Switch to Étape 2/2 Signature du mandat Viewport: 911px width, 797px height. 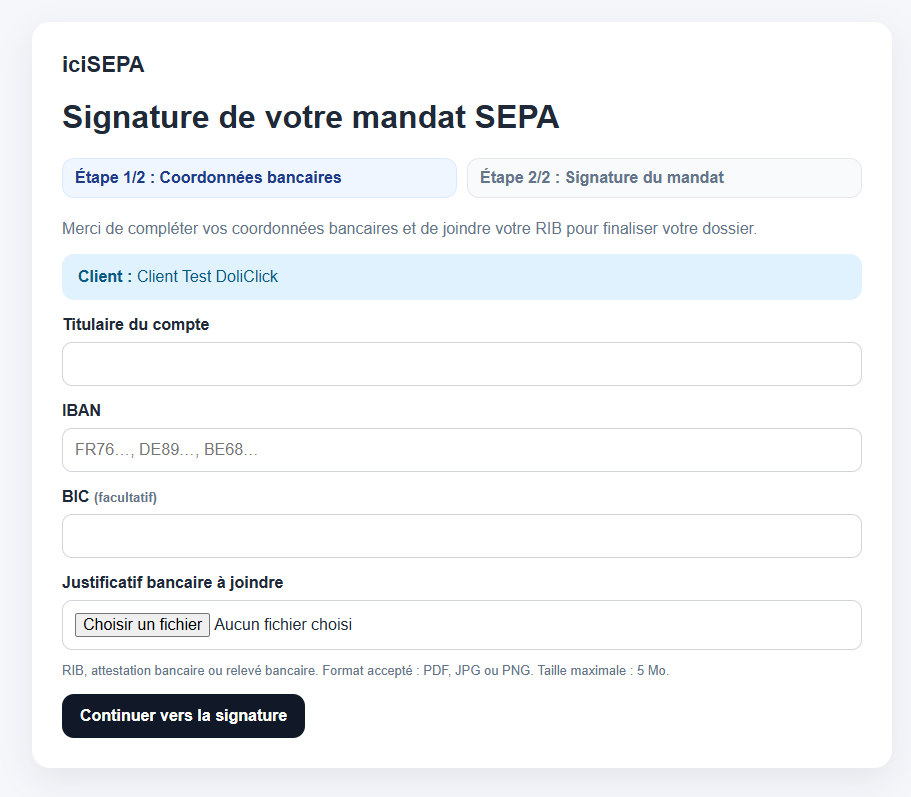tap(664, 178)
